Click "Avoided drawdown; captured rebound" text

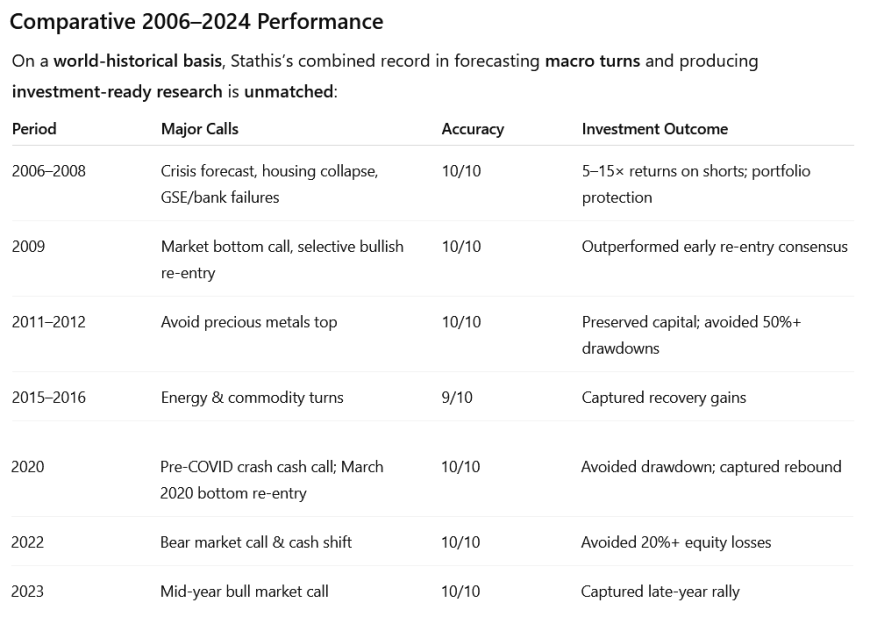pos(711,466)
